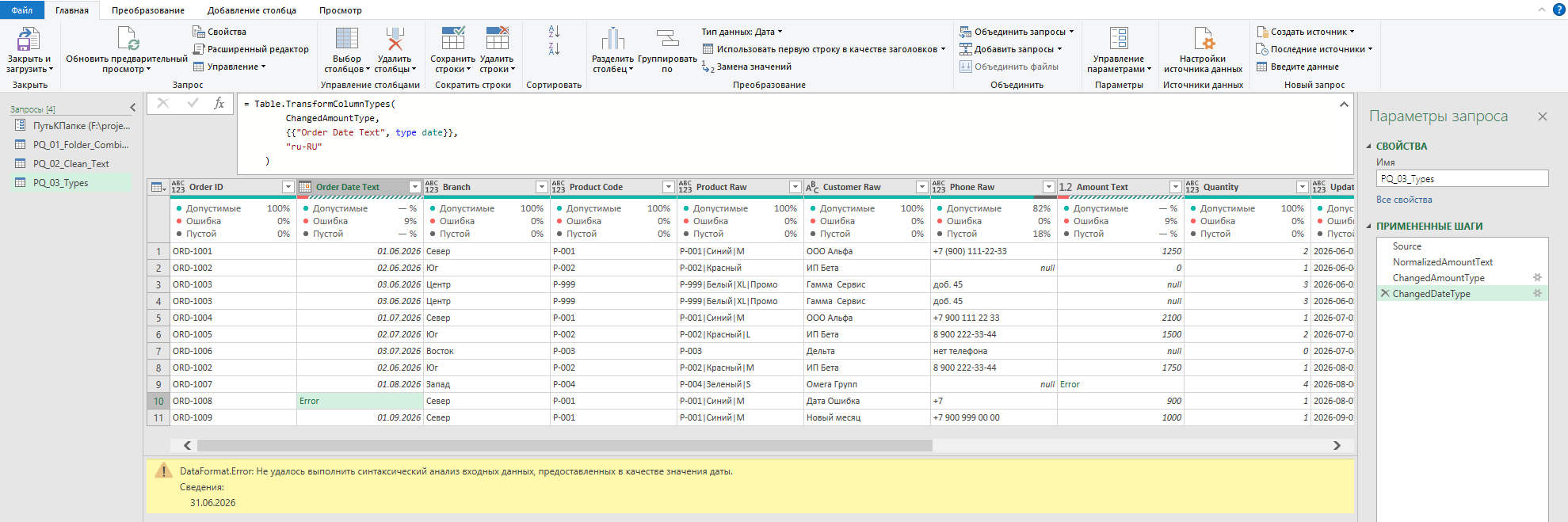Select the Source applied step

click(1407, 246)
